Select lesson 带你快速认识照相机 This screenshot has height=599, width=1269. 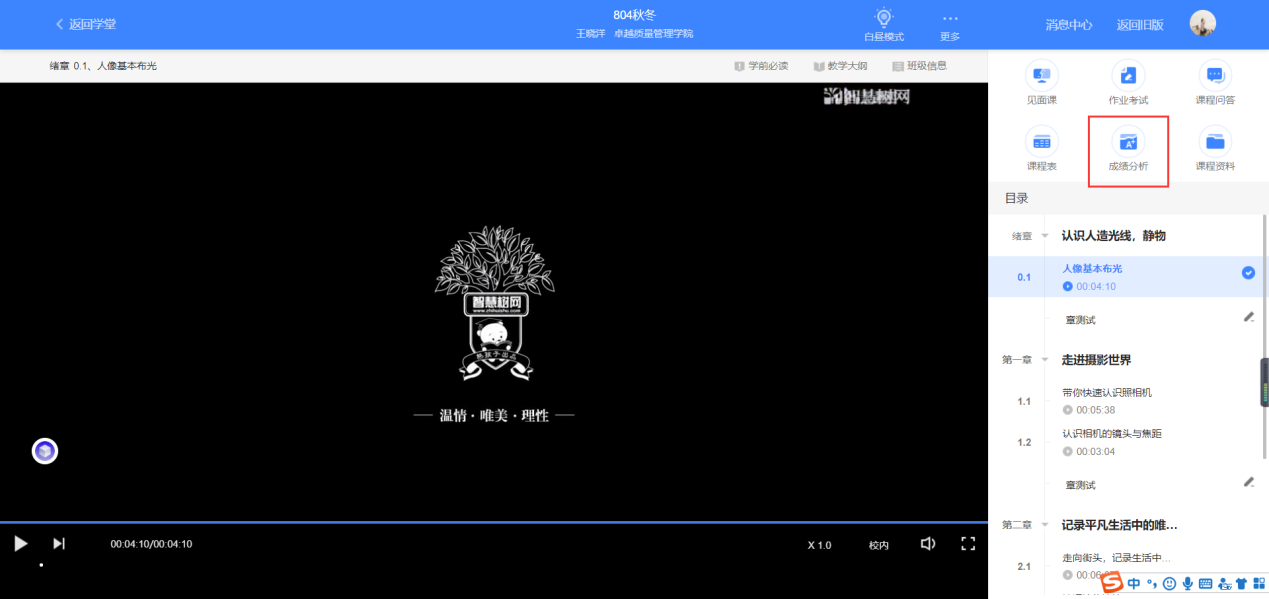click(x=1107, y=393)
